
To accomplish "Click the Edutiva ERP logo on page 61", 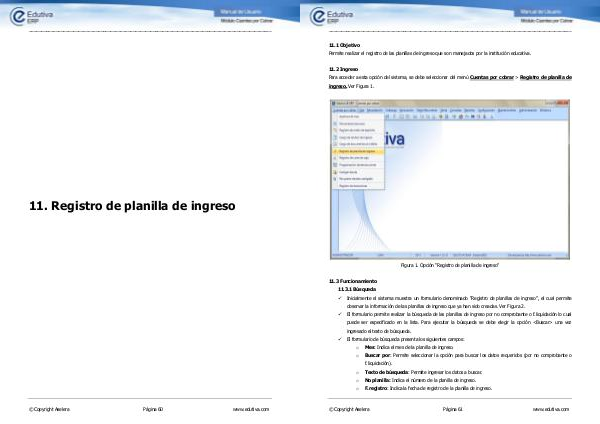I will click(331, 17).
